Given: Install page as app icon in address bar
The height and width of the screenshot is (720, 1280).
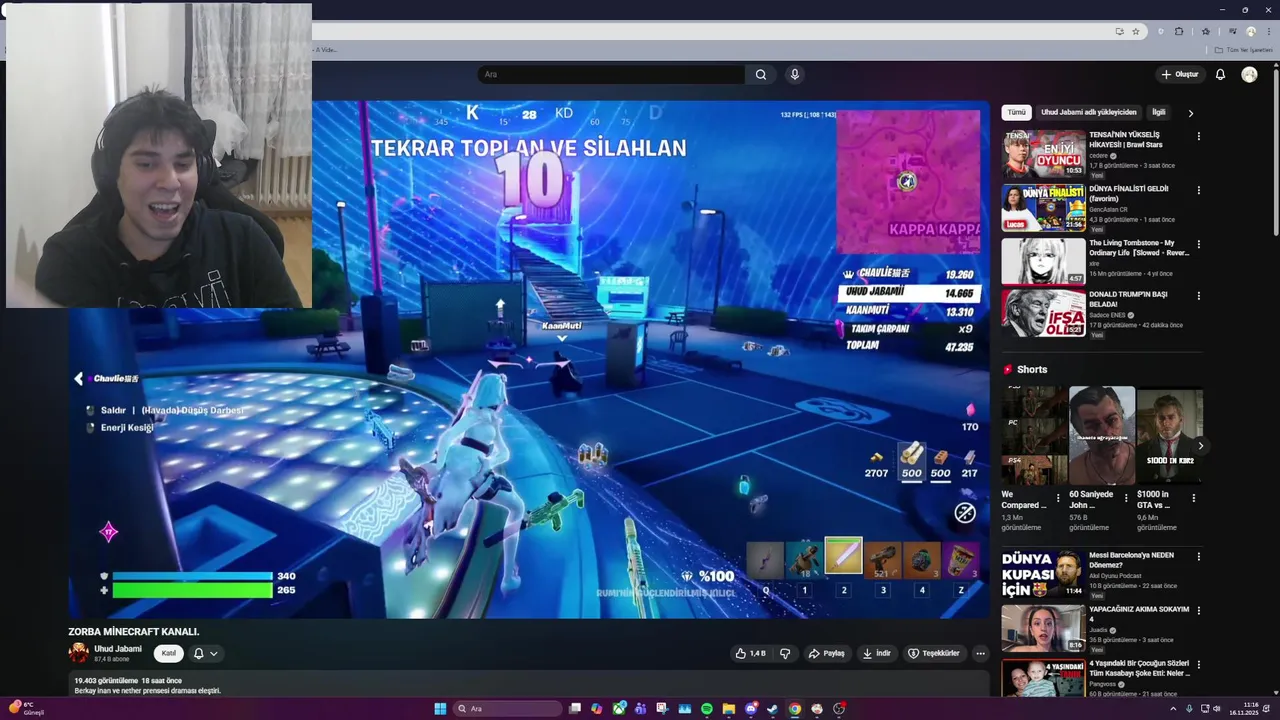Looking at the screenshot, I should coord(1119,31).
